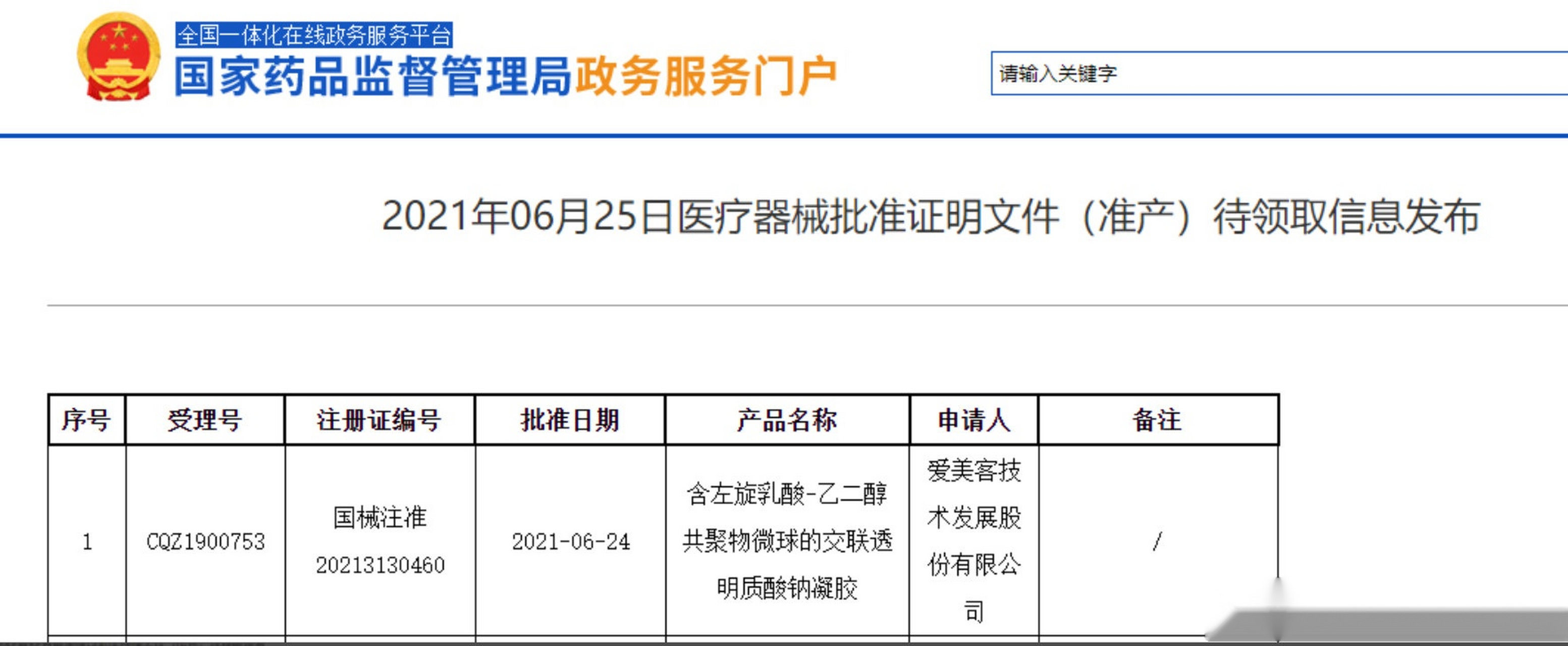The image size is (1568, 646).
Task: Click the applicant 爱美客技术发展股份有限公司
Action: coord(974,539)
